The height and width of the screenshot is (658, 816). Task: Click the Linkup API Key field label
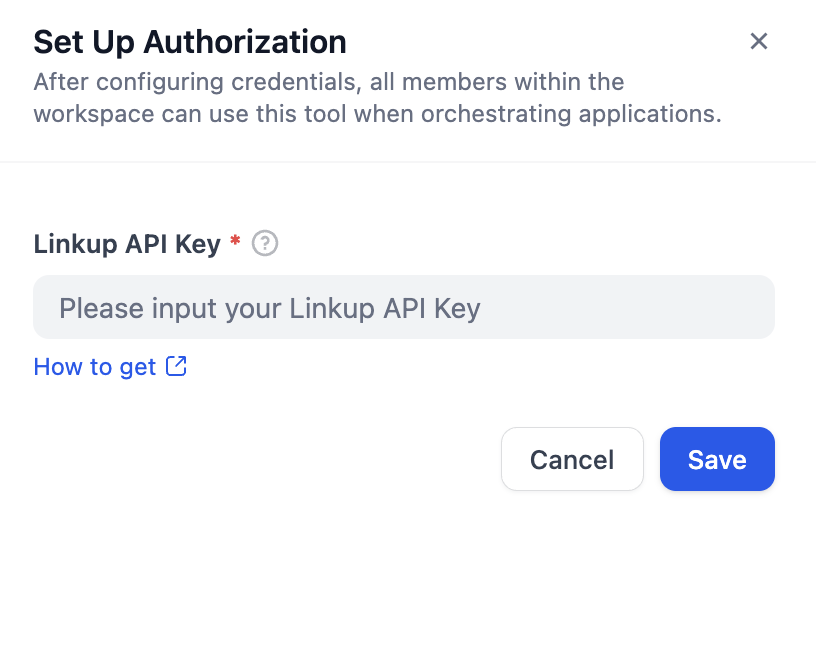[x=126, y=243]
